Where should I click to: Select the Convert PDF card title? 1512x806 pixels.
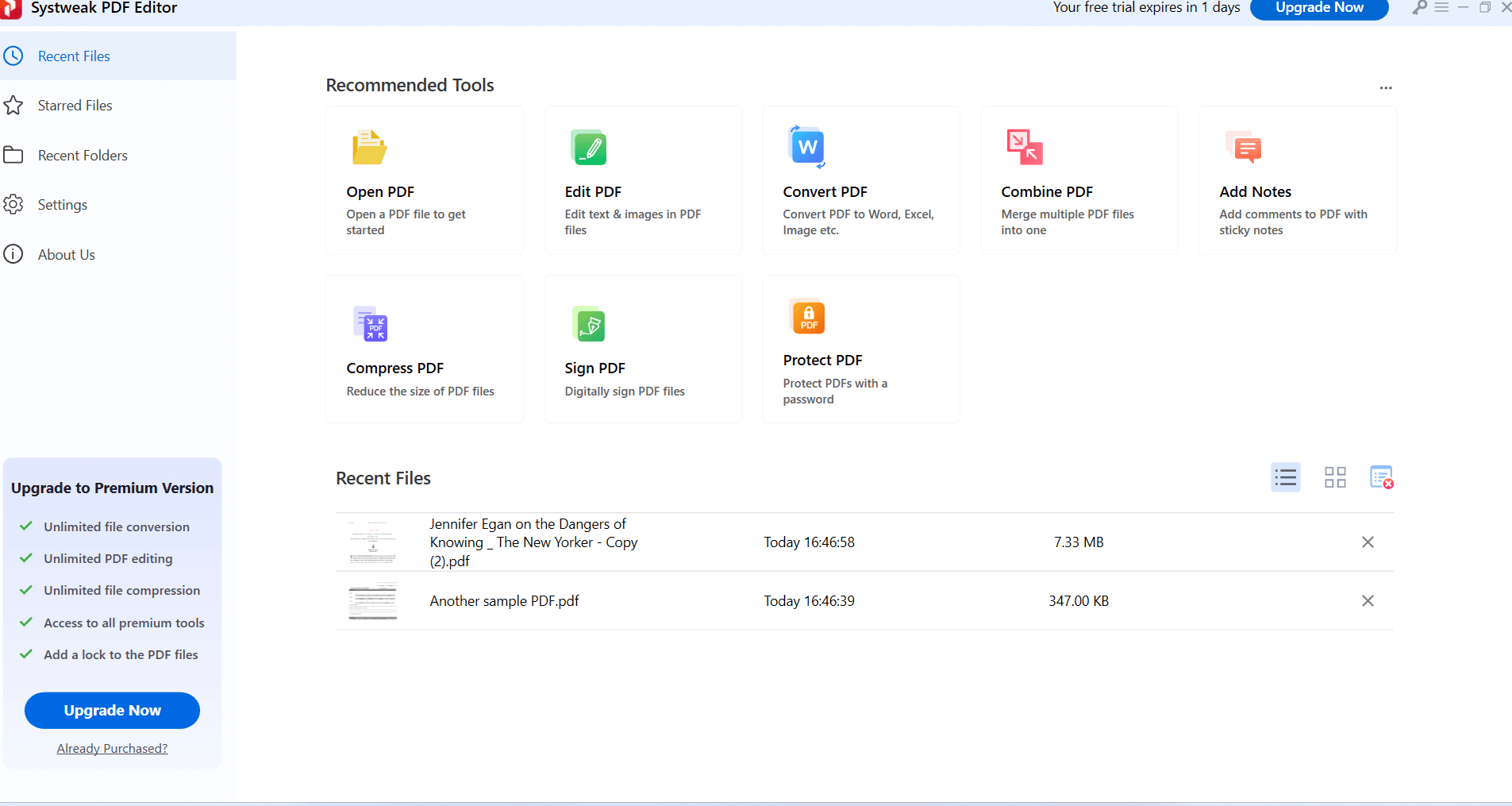click(825, 192)
